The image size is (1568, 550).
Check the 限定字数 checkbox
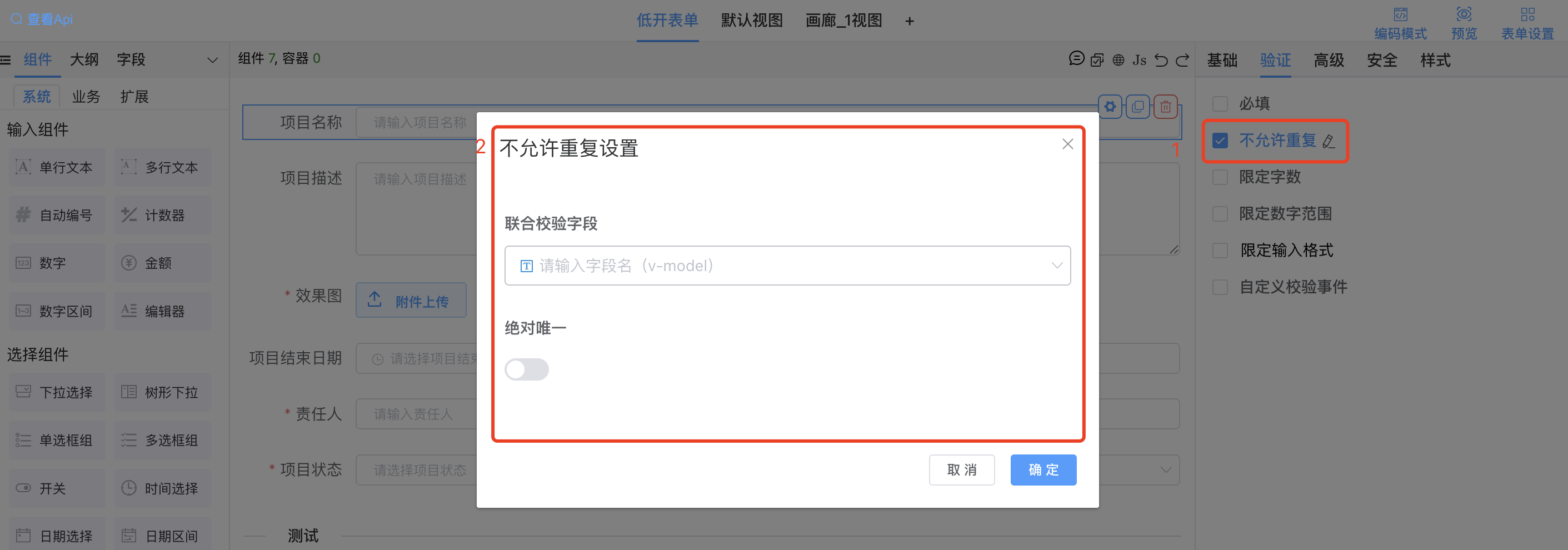point(1220,177)
